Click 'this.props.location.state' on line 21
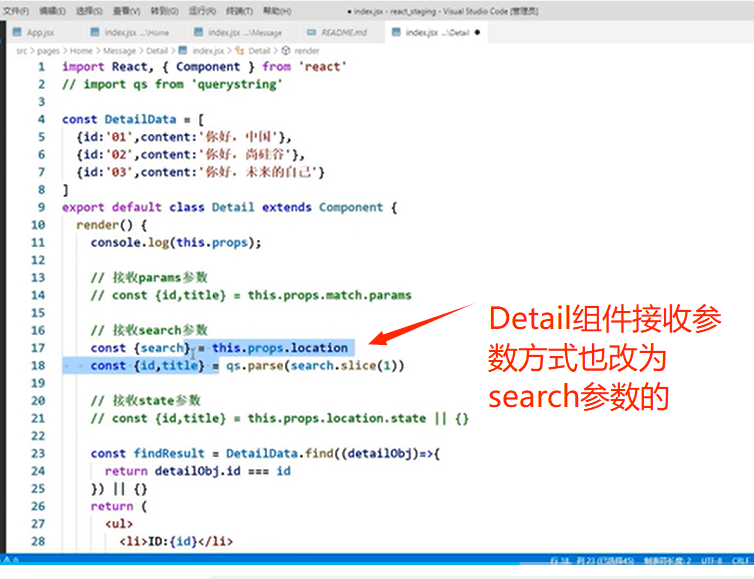Screen dimensions: 754x579 pos(337,418)
